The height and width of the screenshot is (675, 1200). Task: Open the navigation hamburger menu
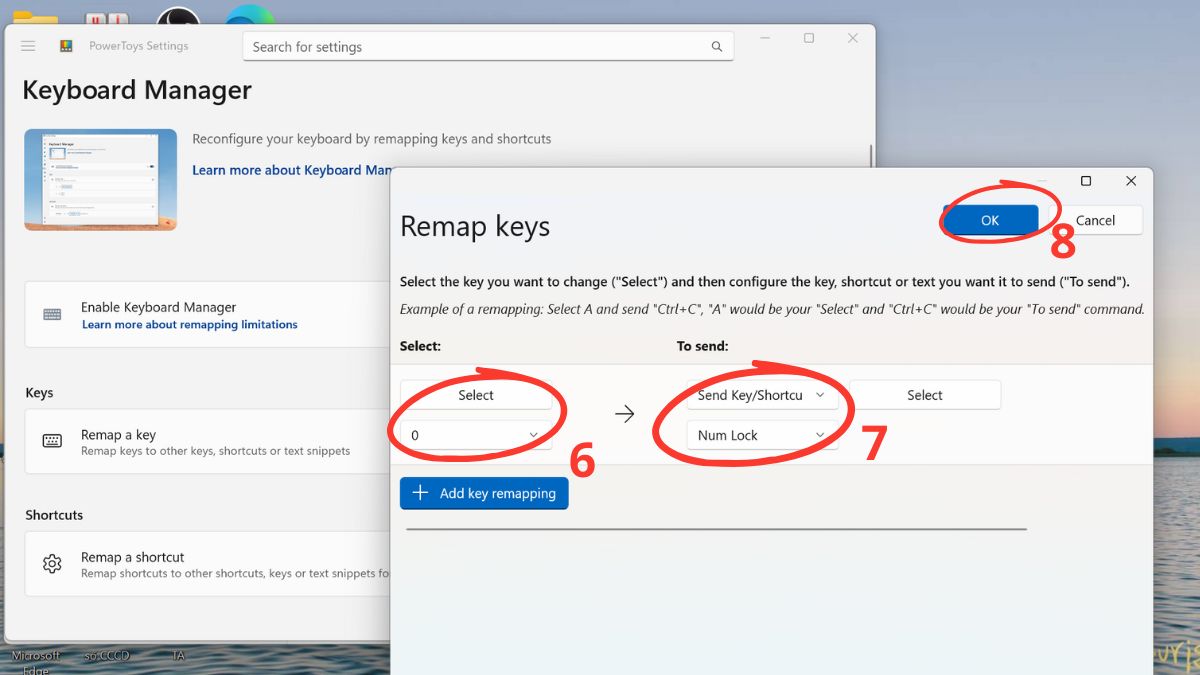(28, 45)
